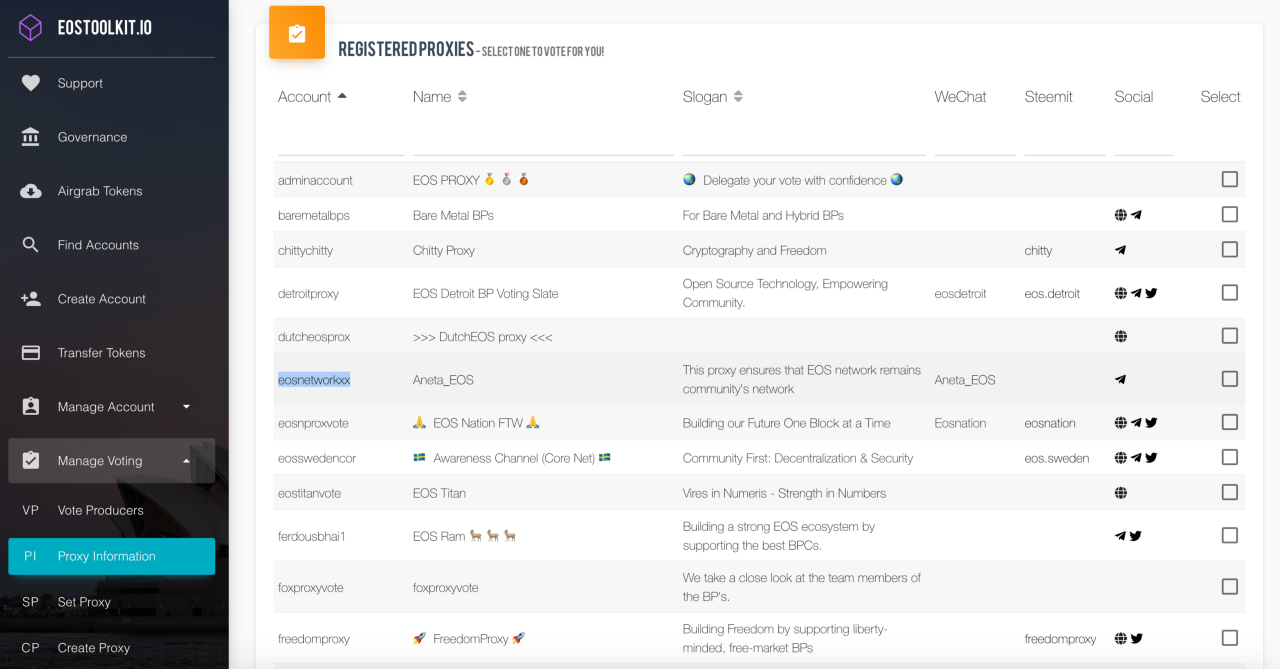
Task: Go to Set Proxy in sidebar
Action: (x=84, y=602)
